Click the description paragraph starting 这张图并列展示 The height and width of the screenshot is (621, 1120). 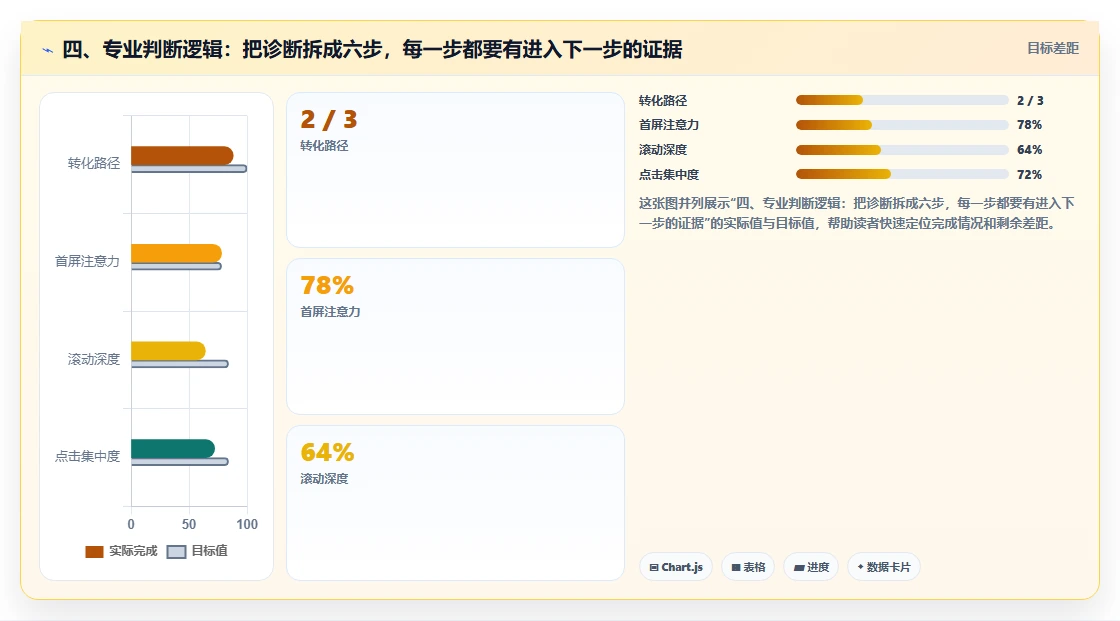(856, 213)
